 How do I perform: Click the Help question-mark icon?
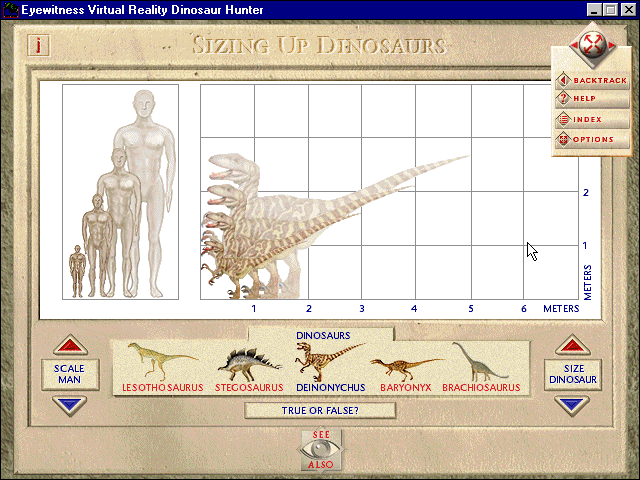[x=564, y=98]
